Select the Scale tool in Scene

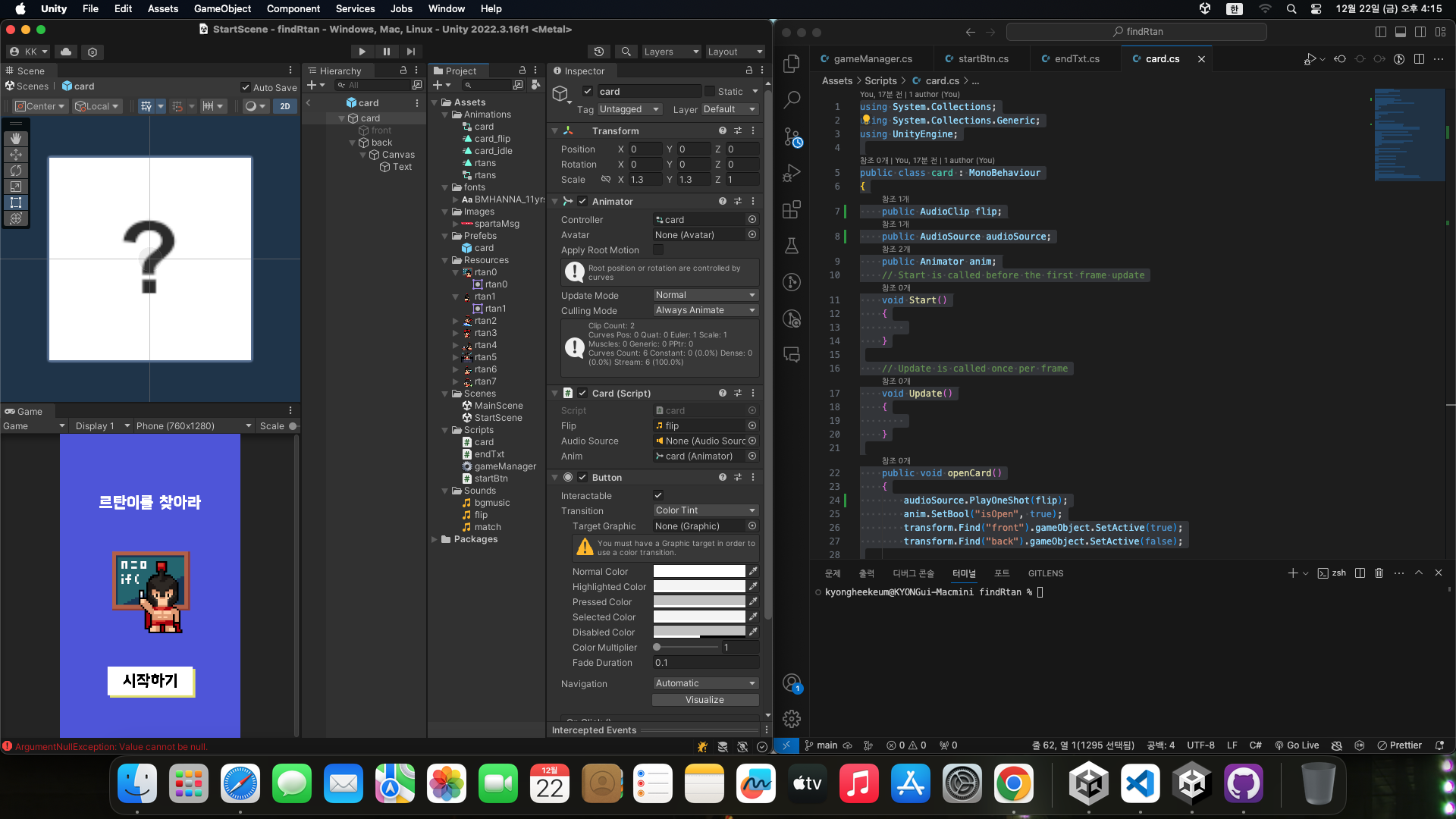[16, 187]
